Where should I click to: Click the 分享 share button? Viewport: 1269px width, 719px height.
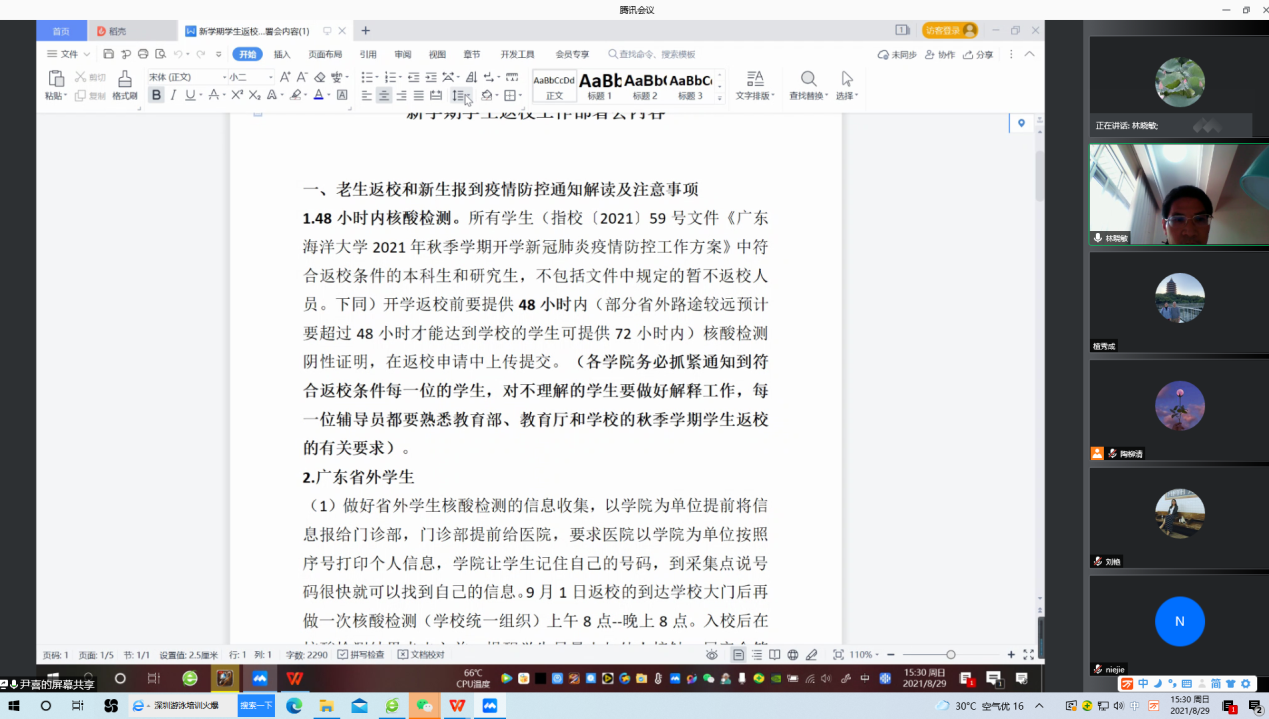(979, 54)
